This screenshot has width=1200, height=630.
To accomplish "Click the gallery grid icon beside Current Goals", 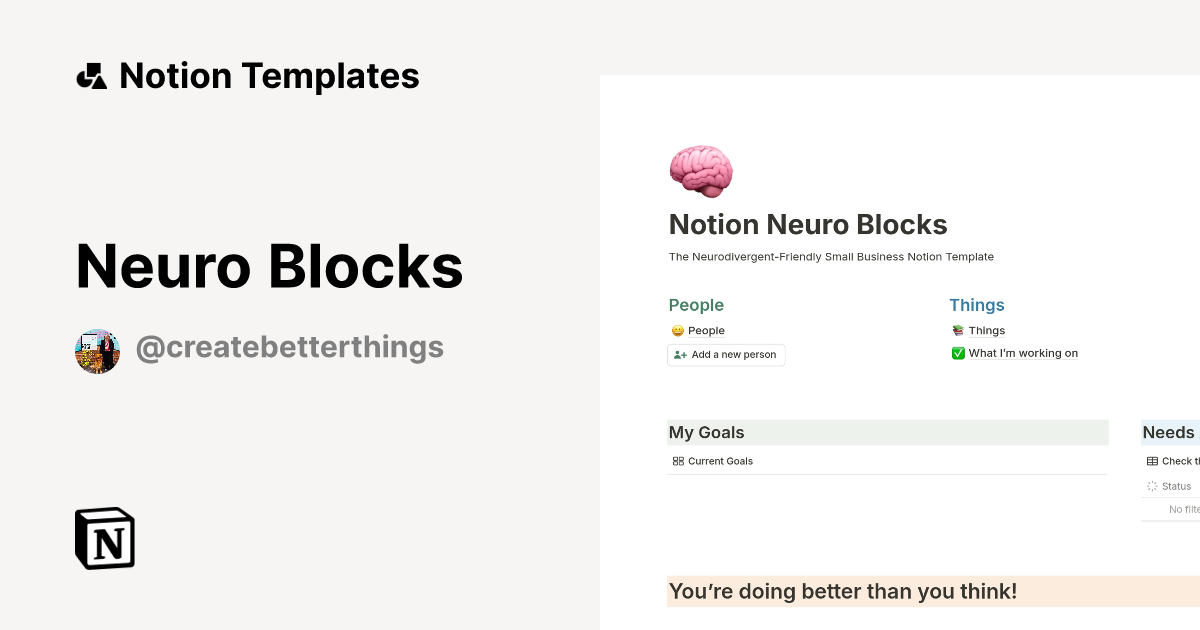I will point(679,461).
